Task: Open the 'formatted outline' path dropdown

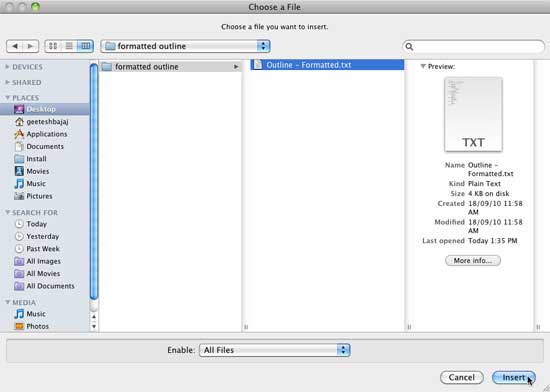Action: (x=185, y=46)
